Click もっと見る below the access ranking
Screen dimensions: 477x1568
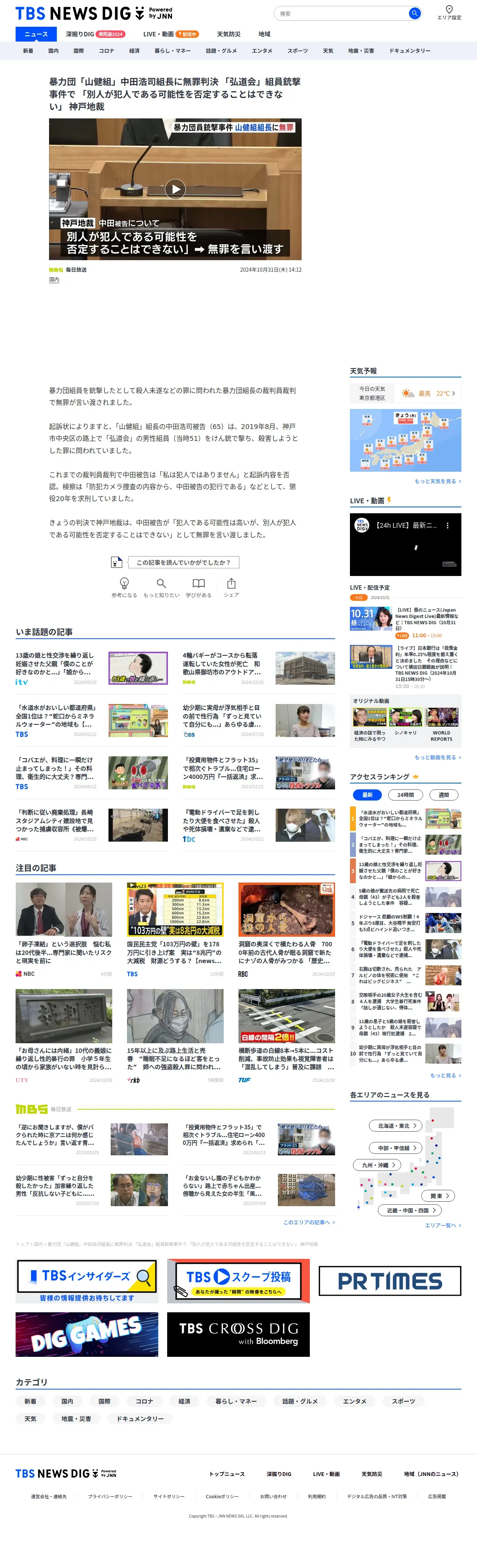445,1076
